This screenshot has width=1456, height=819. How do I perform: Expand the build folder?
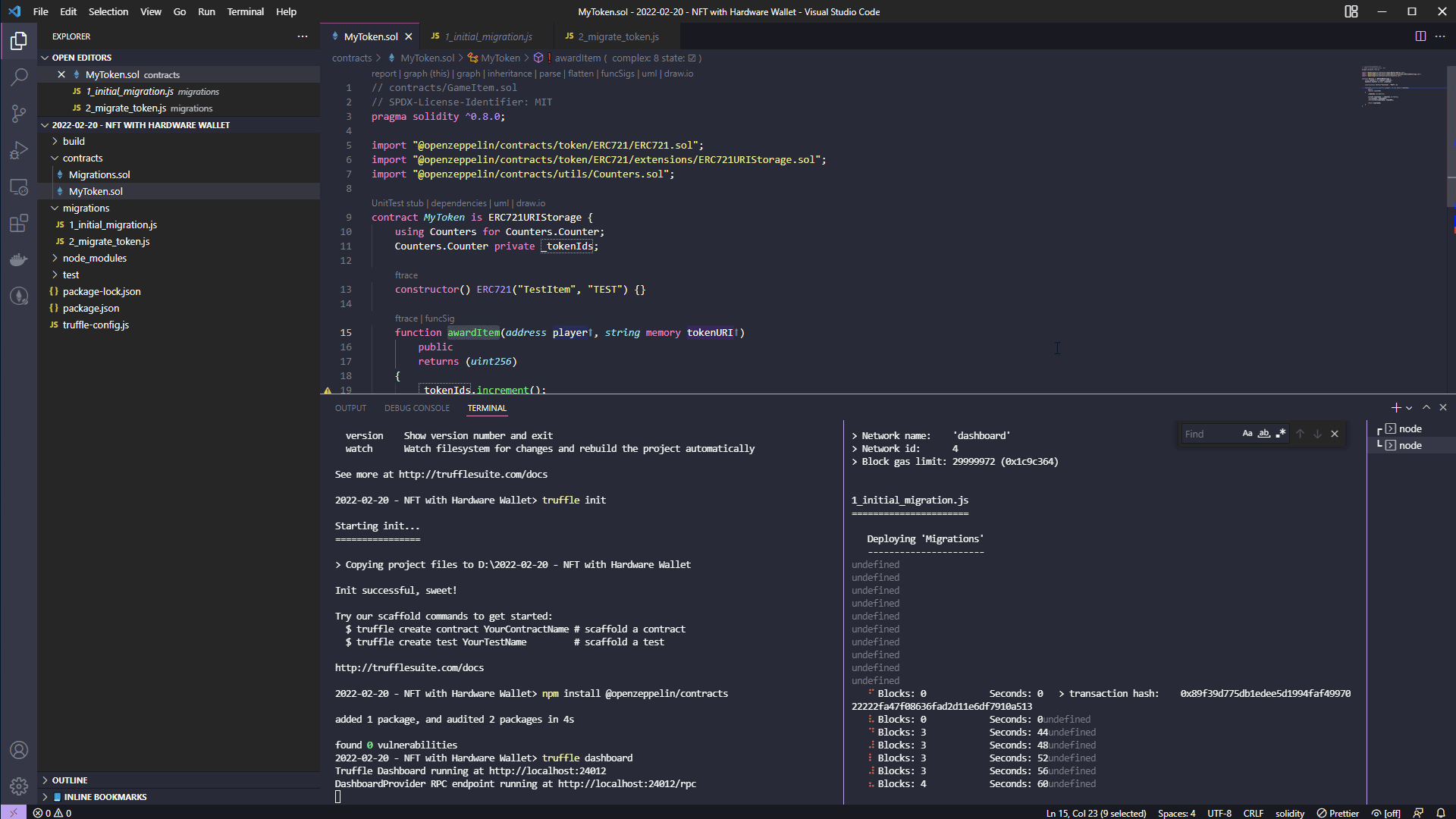74,141
